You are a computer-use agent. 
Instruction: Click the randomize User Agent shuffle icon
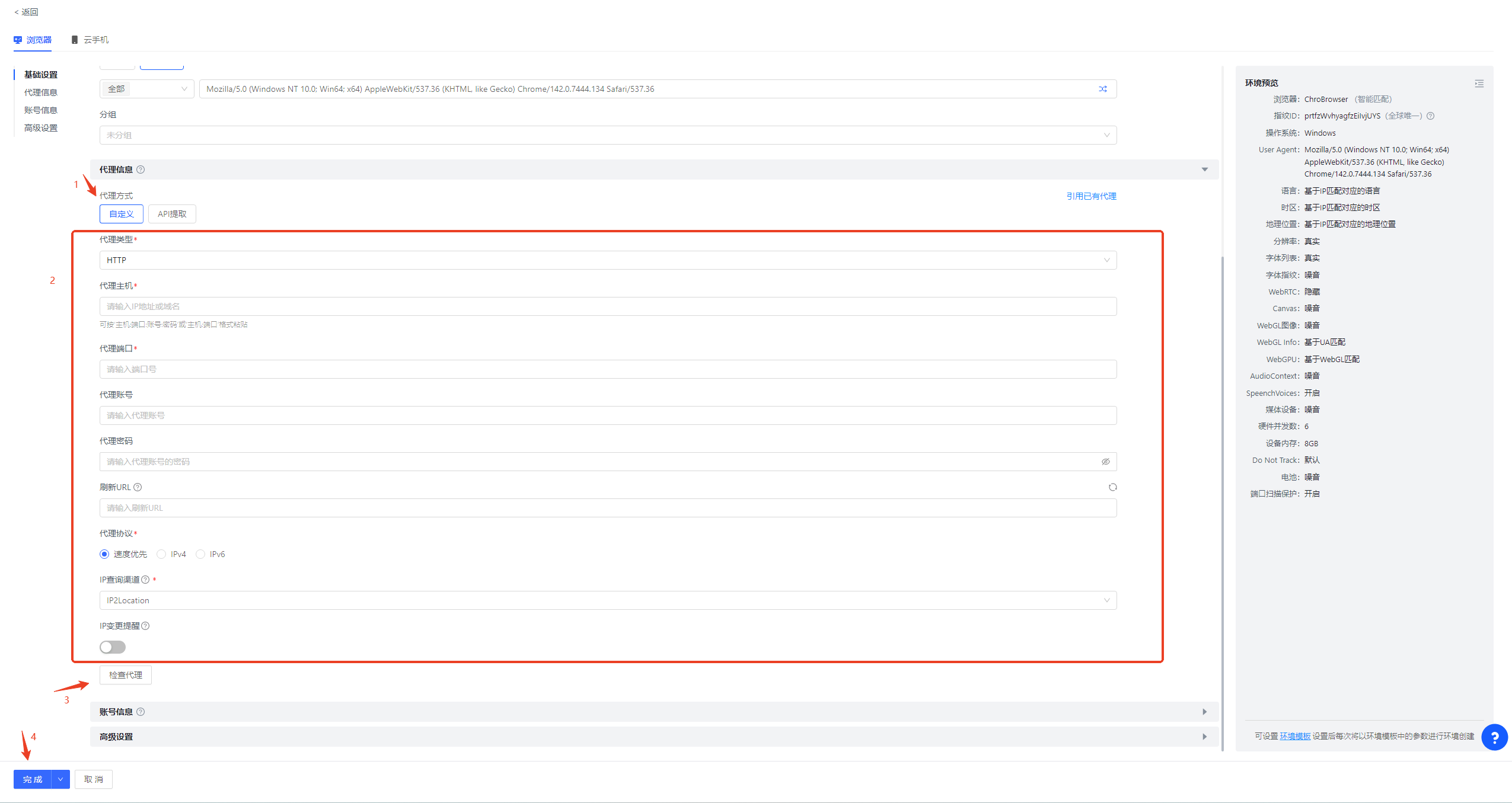[1102, 89]
